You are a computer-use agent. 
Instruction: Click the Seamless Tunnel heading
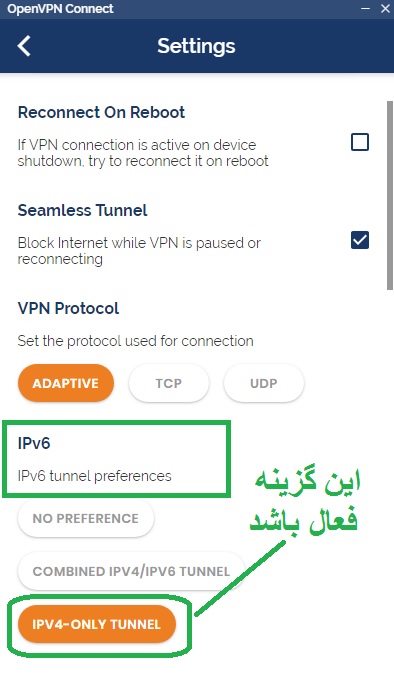[82, 211]
